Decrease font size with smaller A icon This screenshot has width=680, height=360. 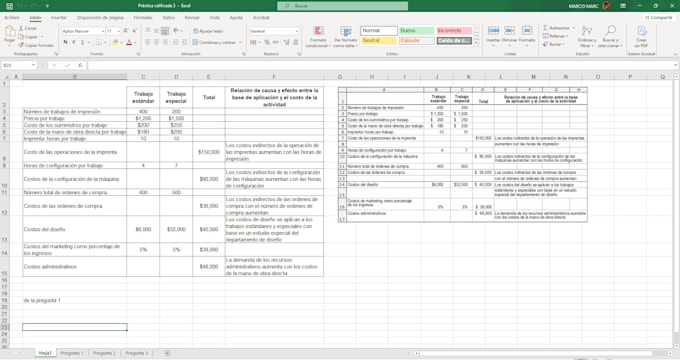[x=134, y=31]
